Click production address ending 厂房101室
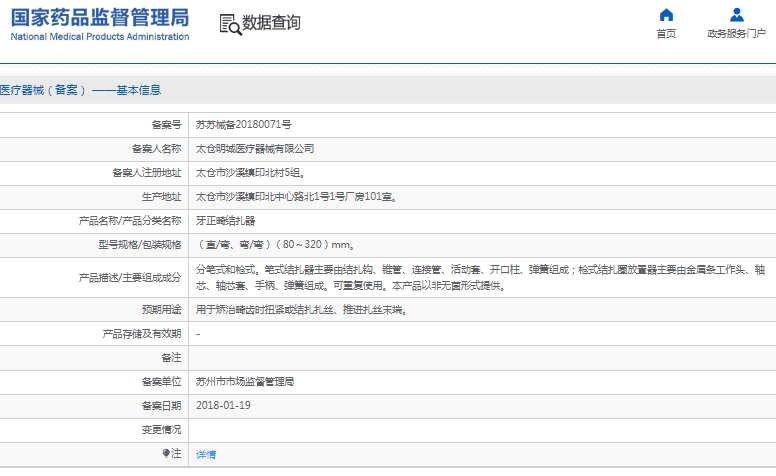The width and height of the screenshot is (776, 476). 296,197
